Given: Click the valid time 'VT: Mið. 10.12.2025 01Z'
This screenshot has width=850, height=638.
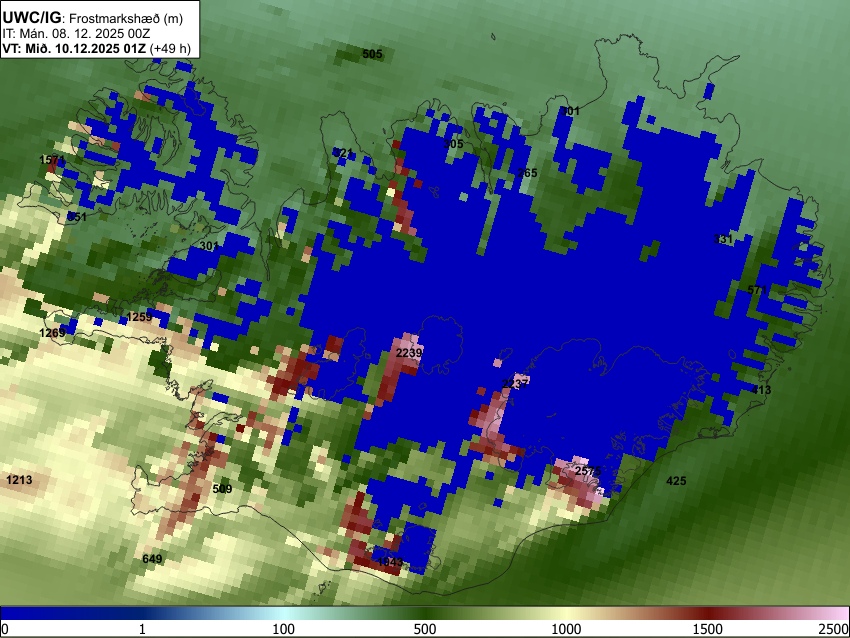Looking at the screenshot, I should (x=74, y=48).
